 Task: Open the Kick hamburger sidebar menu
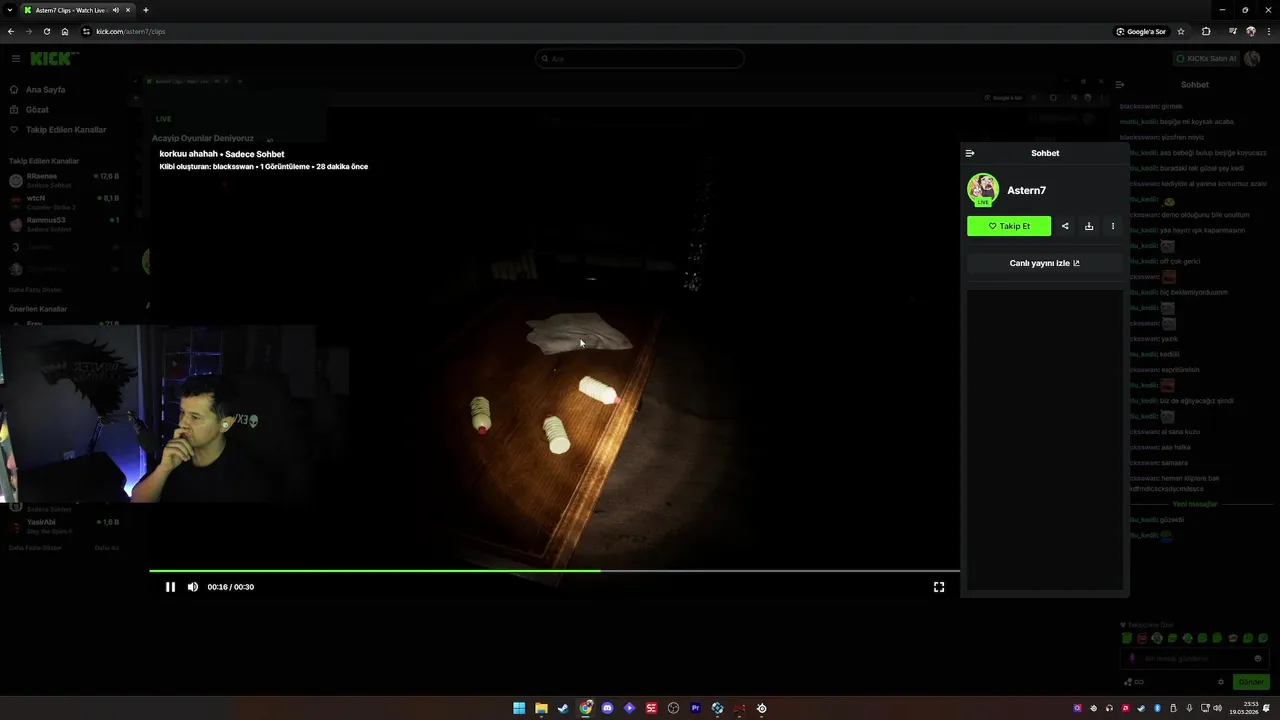point(15,59)
